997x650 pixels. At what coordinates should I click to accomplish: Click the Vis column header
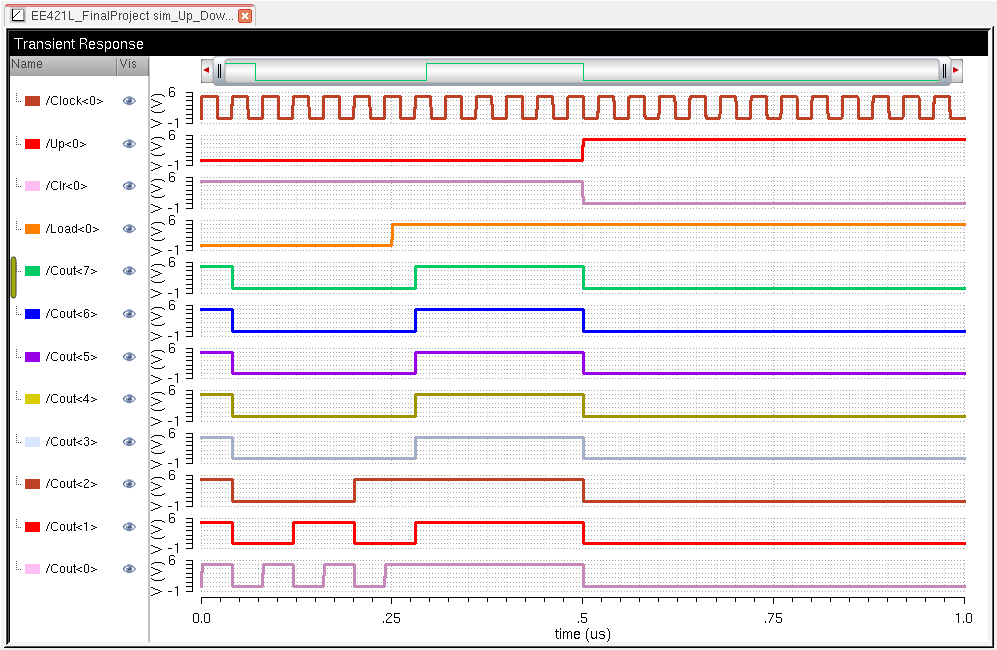coord(130,64)
